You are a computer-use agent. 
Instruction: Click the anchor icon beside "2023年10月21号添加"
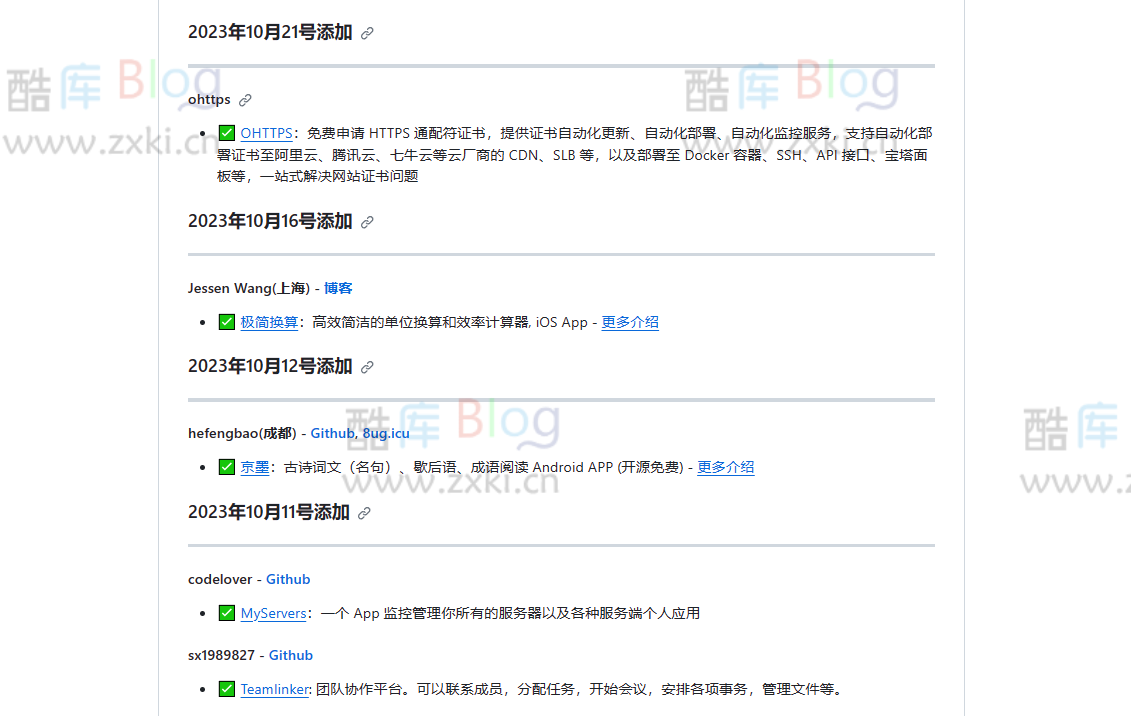click(368, 33)
